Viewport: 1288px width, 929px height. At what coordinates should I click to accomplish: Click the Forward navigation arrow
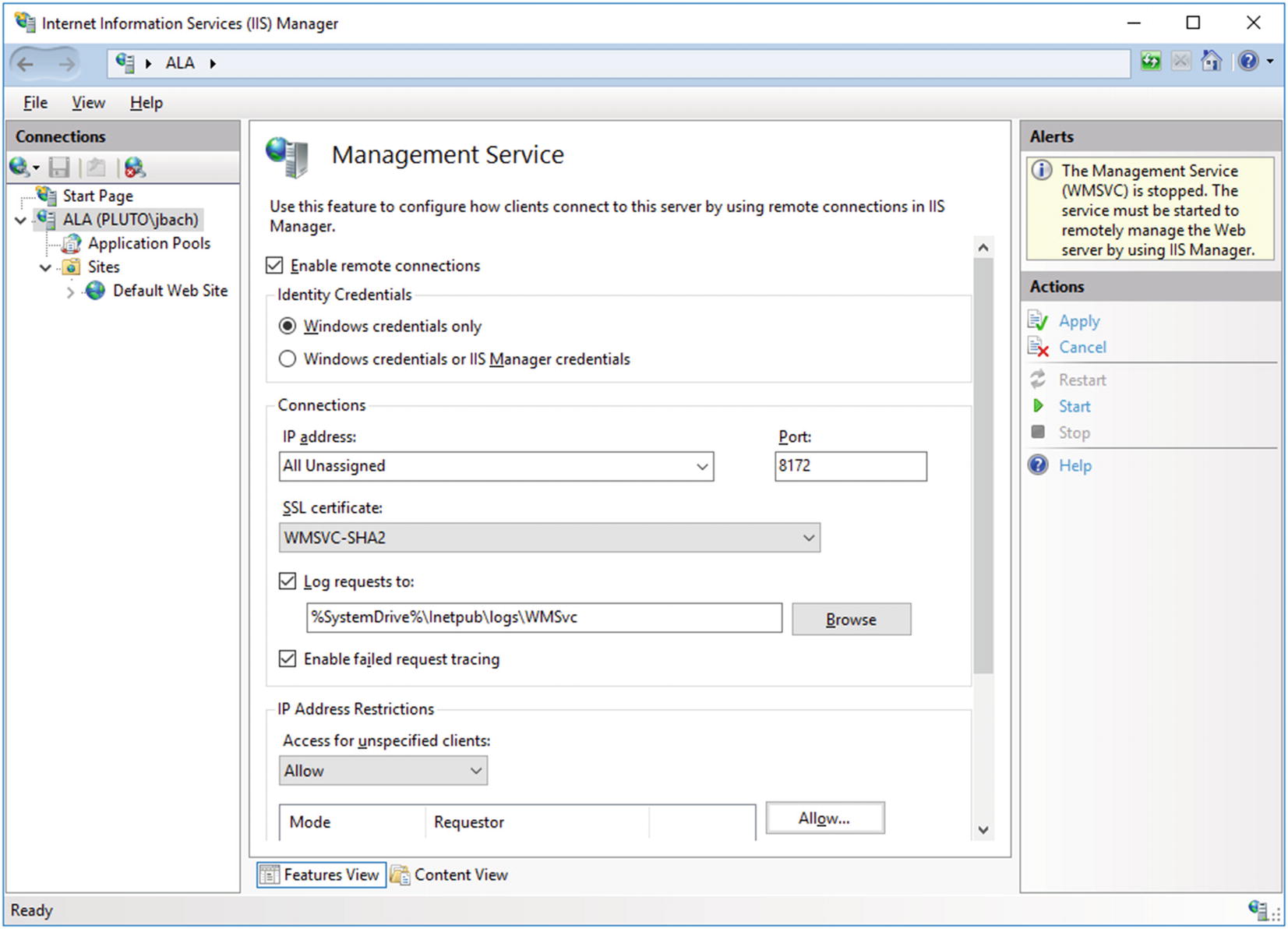pyautogui.click(x=67, y=63)
